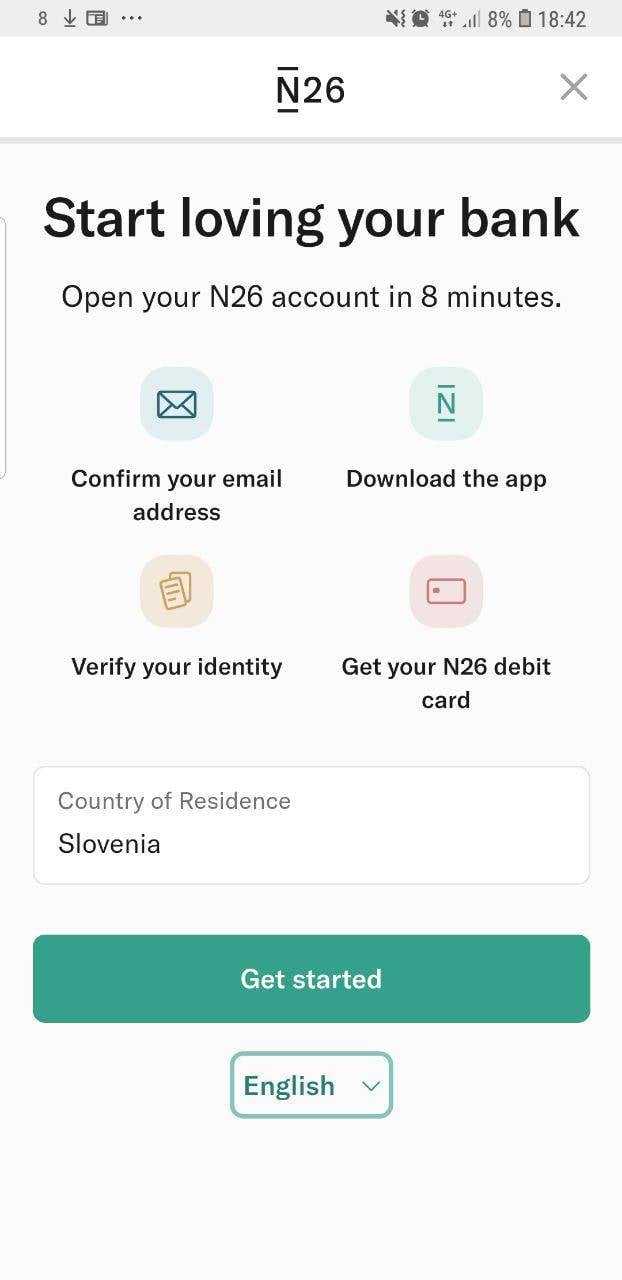Tap the download arrow in status bar

(70, 18)
